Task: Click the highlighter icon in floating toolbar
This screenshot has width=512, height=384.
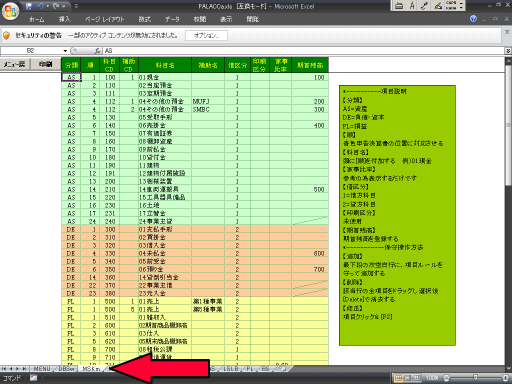Action: click(438, 6)
